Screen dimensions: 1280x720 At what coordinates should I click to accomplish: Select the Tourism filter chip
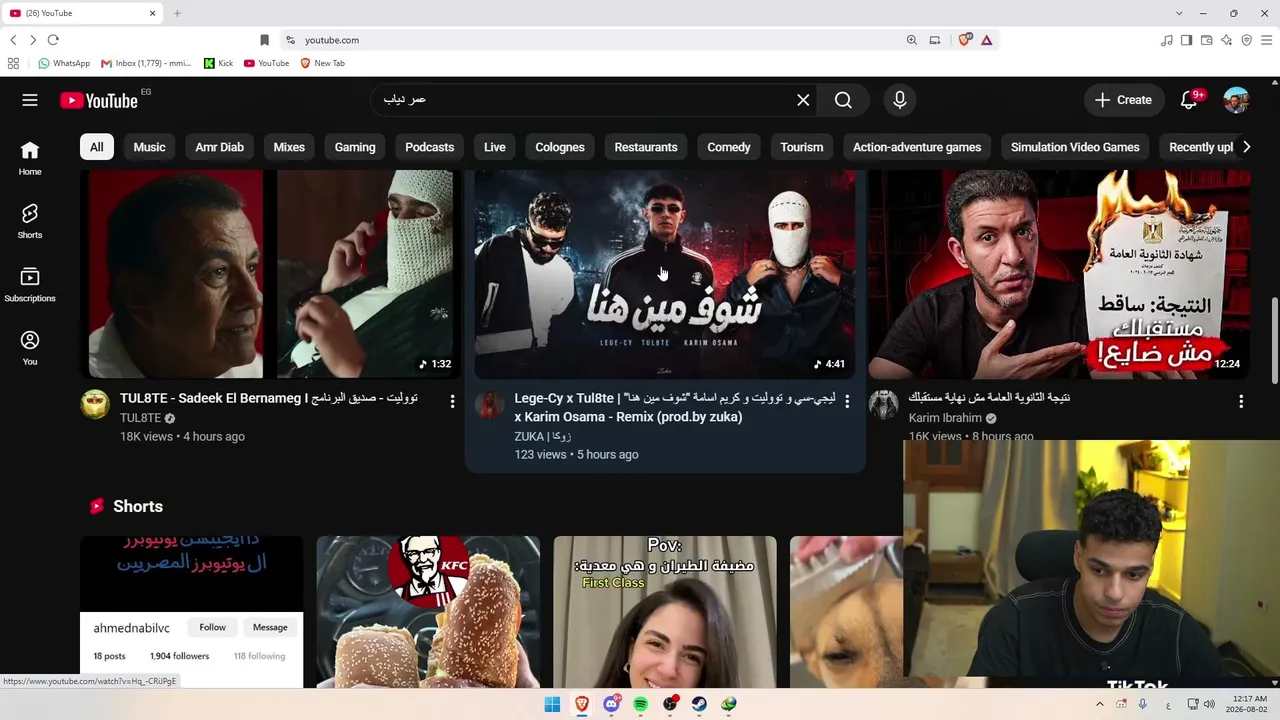click(x=801, y=147)
